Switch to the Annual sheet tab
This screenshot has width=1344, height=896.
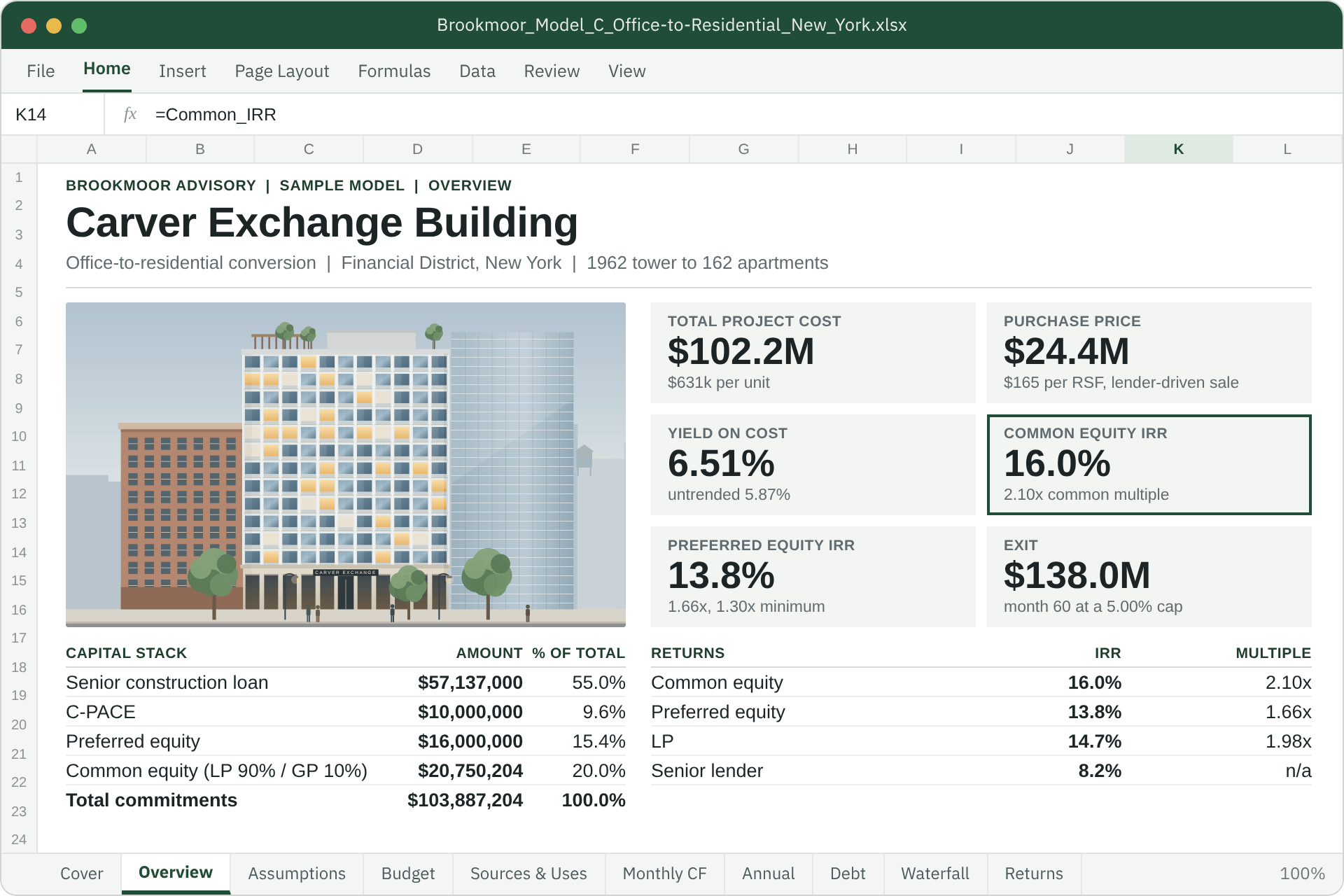click(x=769, y=873)
